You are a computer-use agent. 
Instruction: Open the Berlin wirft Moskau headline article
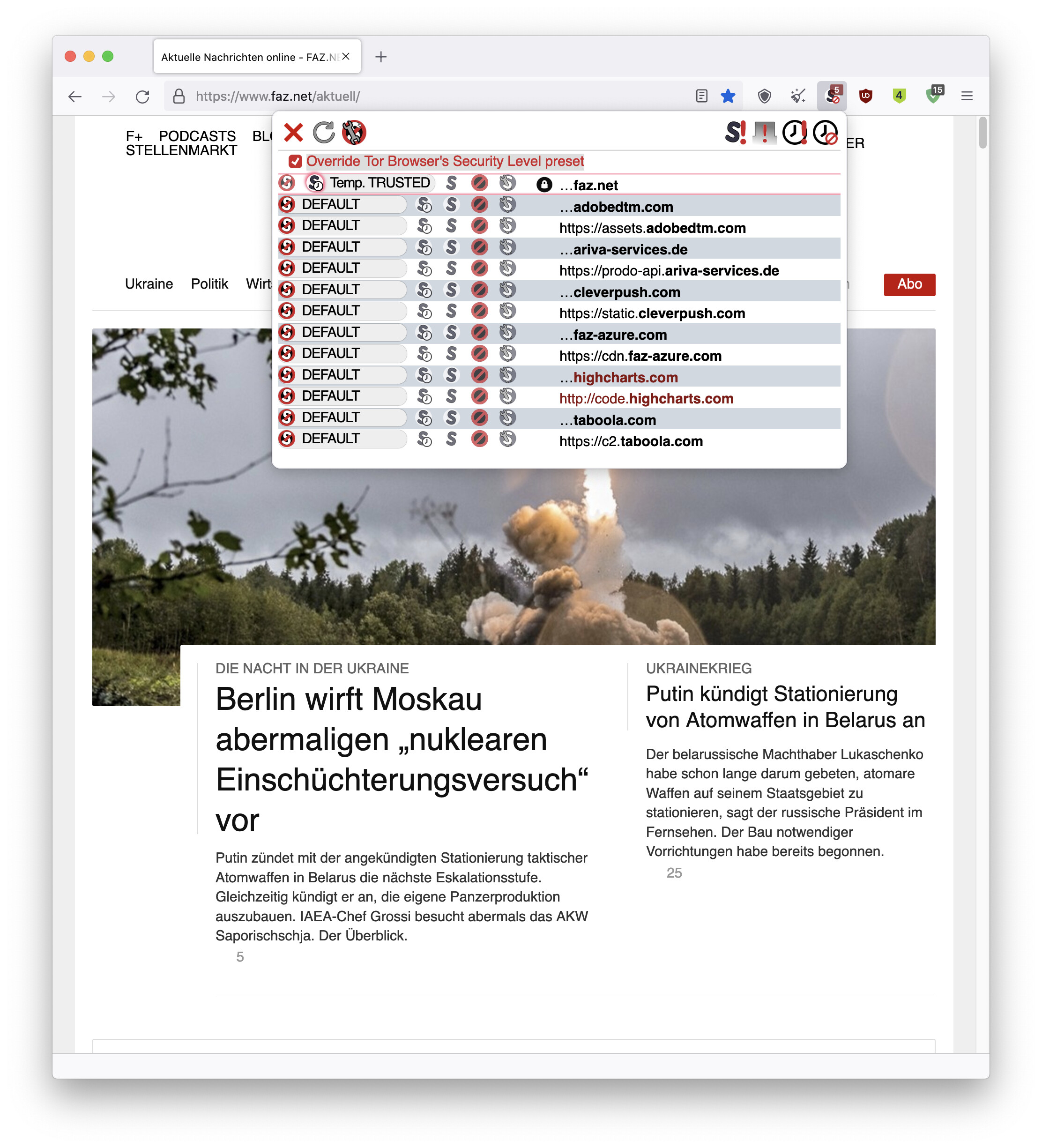click(x=402, y=759)
